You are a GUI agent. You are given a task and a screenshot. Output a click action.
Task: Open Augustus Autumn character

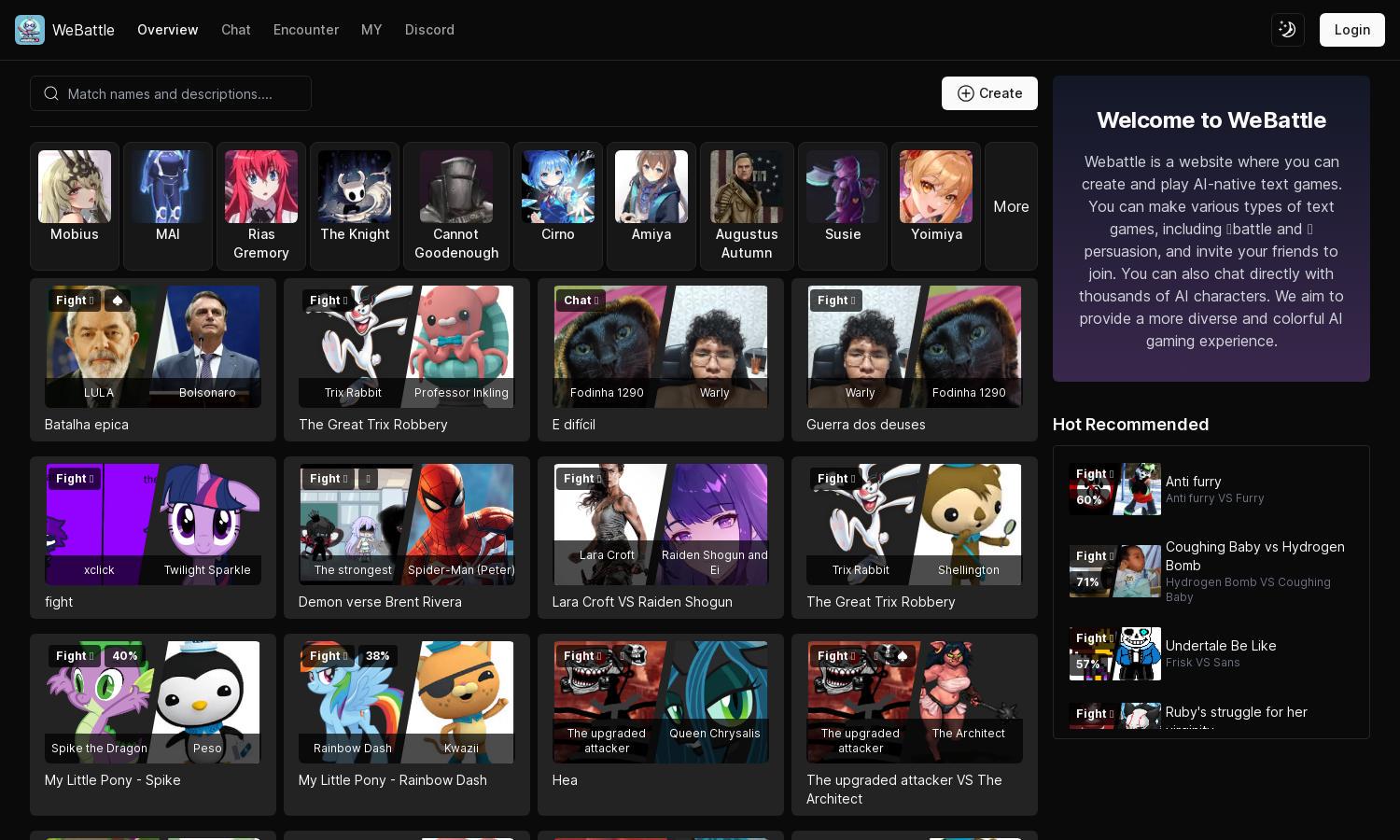[747, 206]
